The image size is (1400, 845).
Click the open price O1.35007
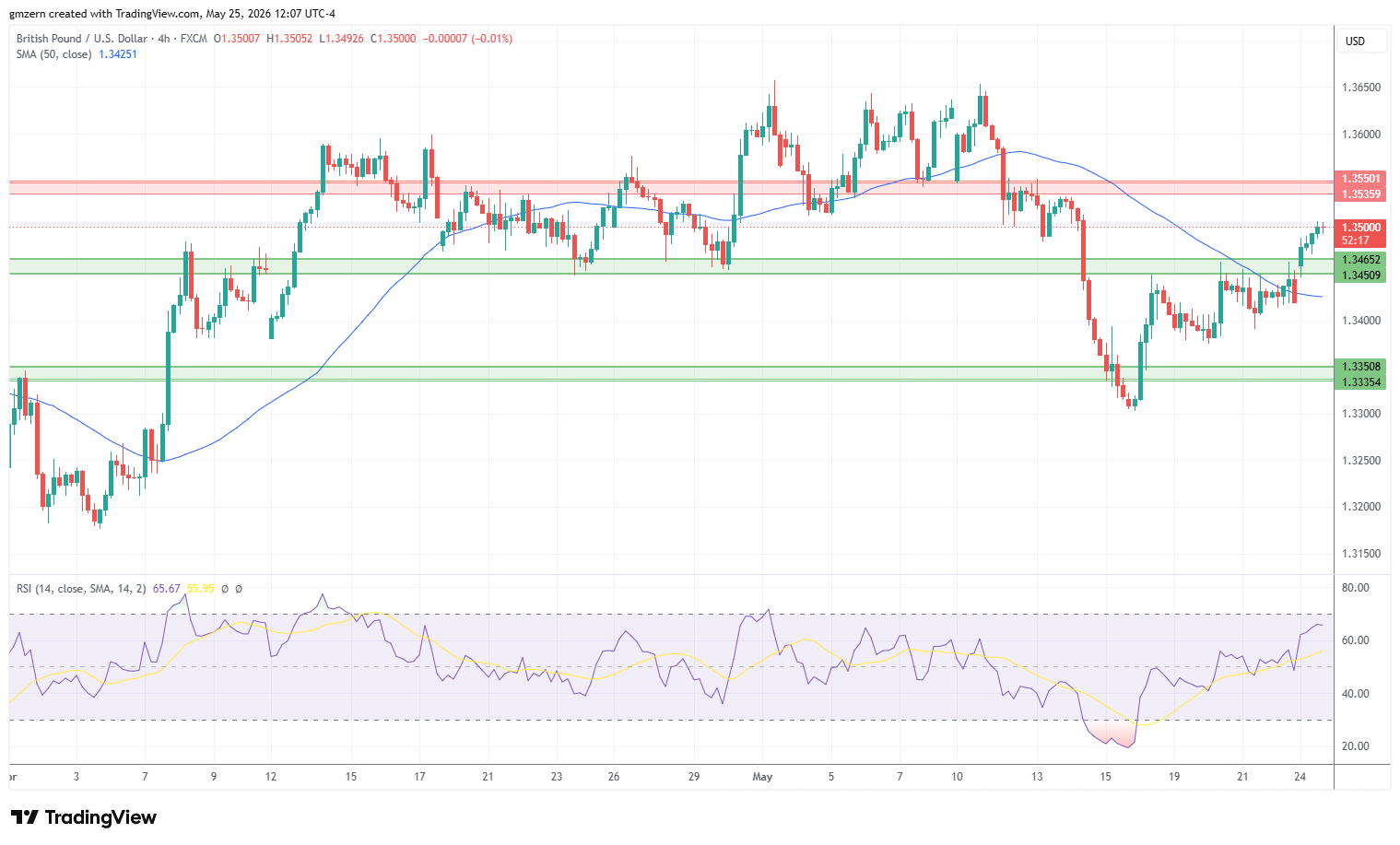coord(237,39)
